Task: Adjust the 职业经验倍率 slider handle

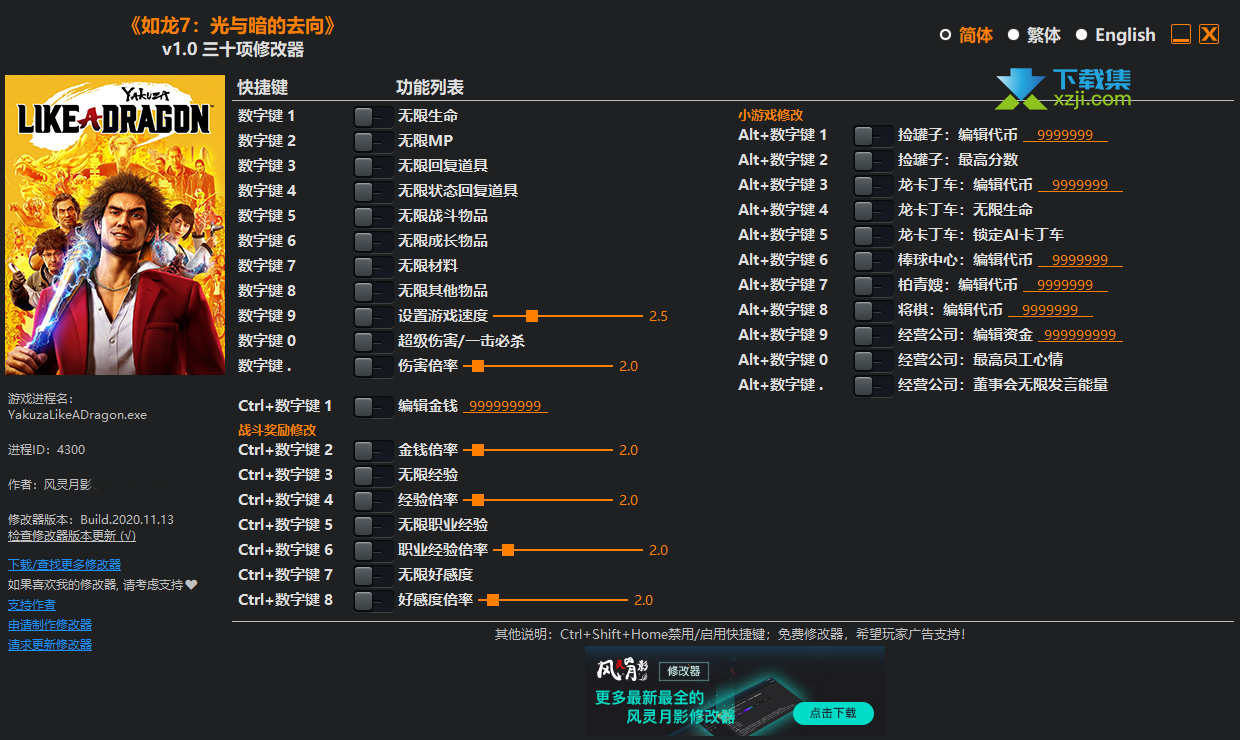Action: click(x=508, y=550)
